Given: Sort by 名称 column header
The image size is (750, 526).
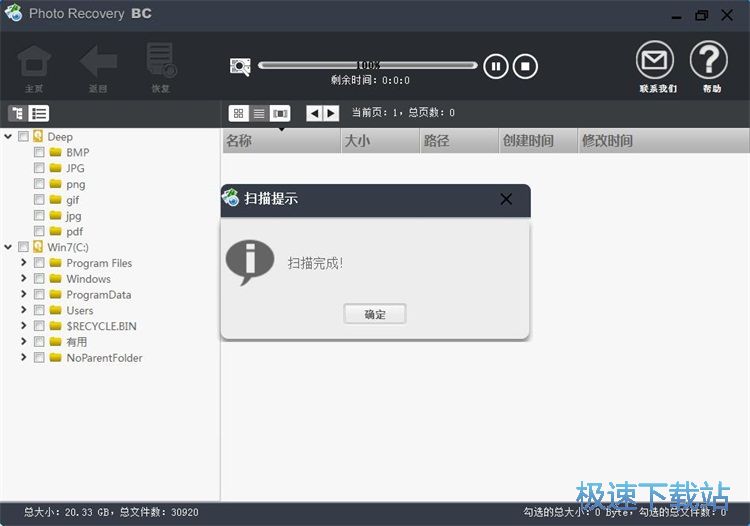Looking at the screenshot, I should [x=281, y=141].
